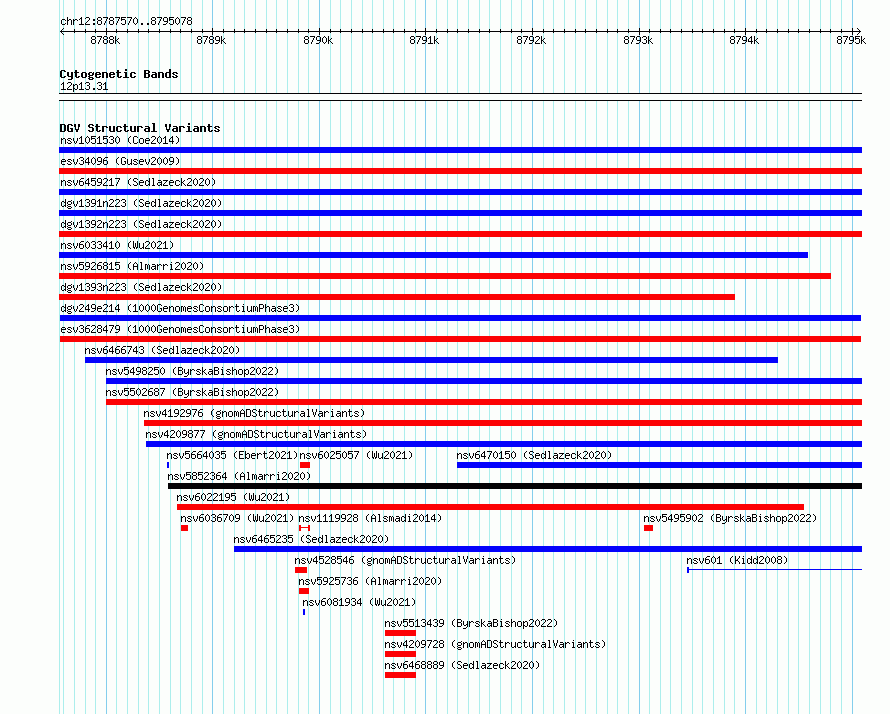Click the dgv1393n223 (Sedlazeck2020) red bar

[397, 297]
